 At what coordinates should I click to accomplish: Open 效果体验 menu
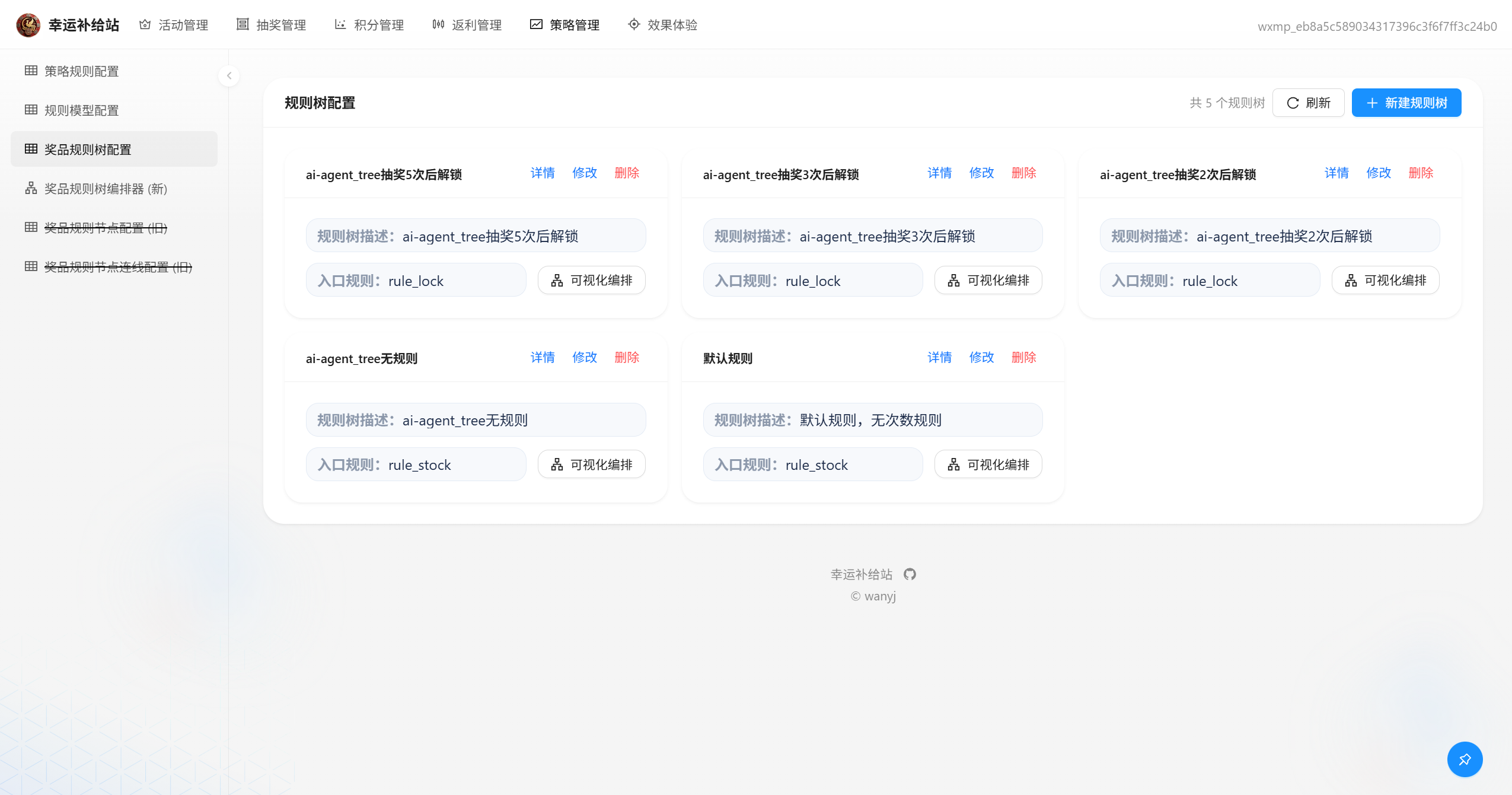(x=663, y=25)
